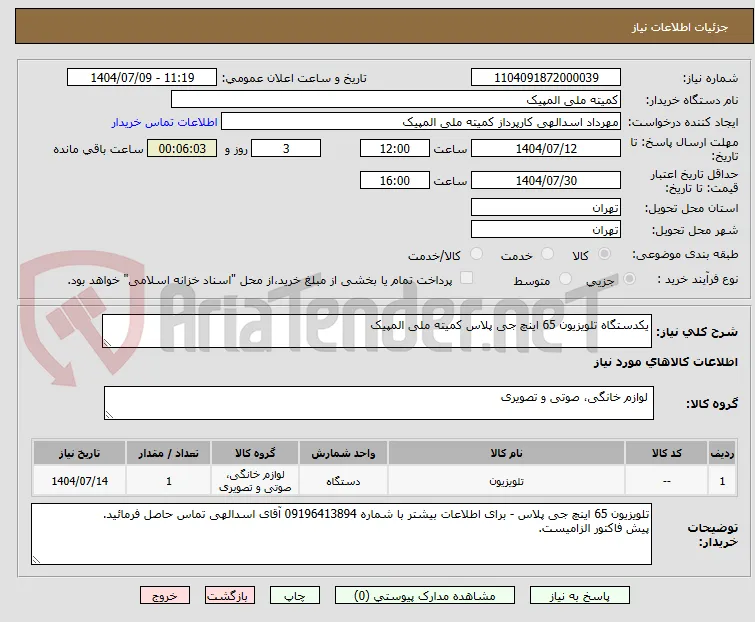Select the خدمت radio button

547,254
